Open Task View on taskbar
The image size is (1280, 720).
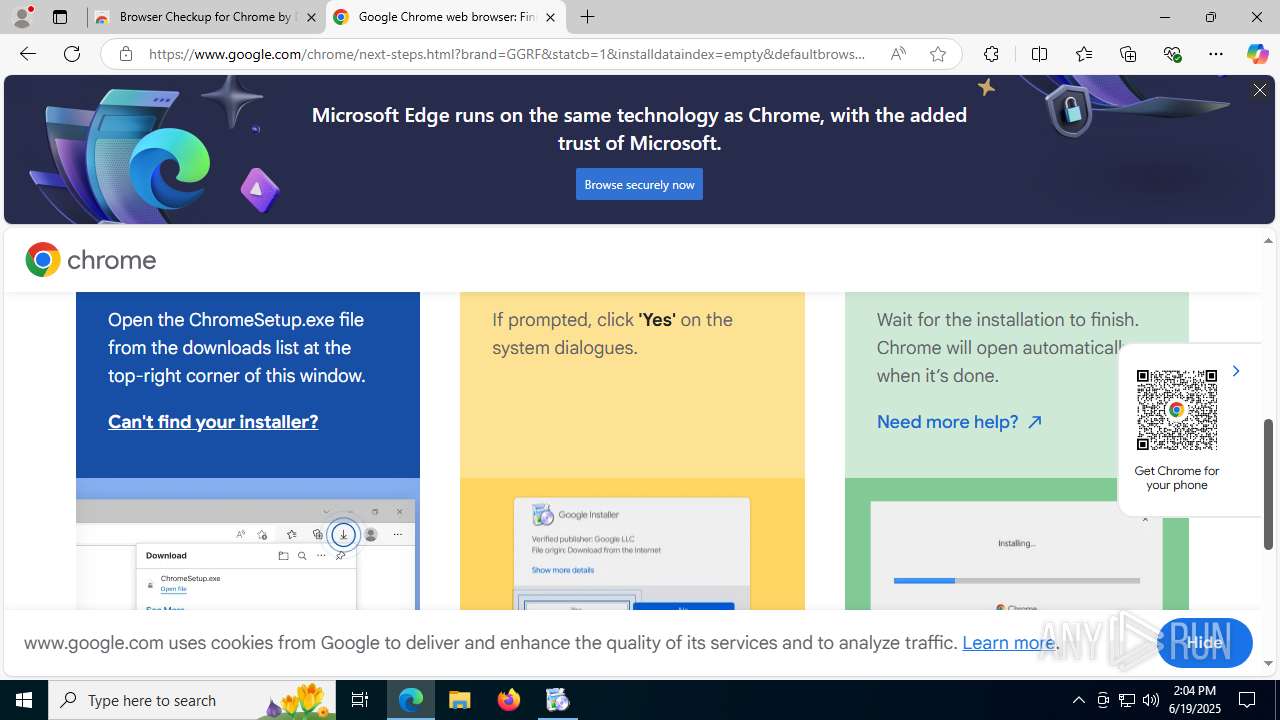pos(359,700)
